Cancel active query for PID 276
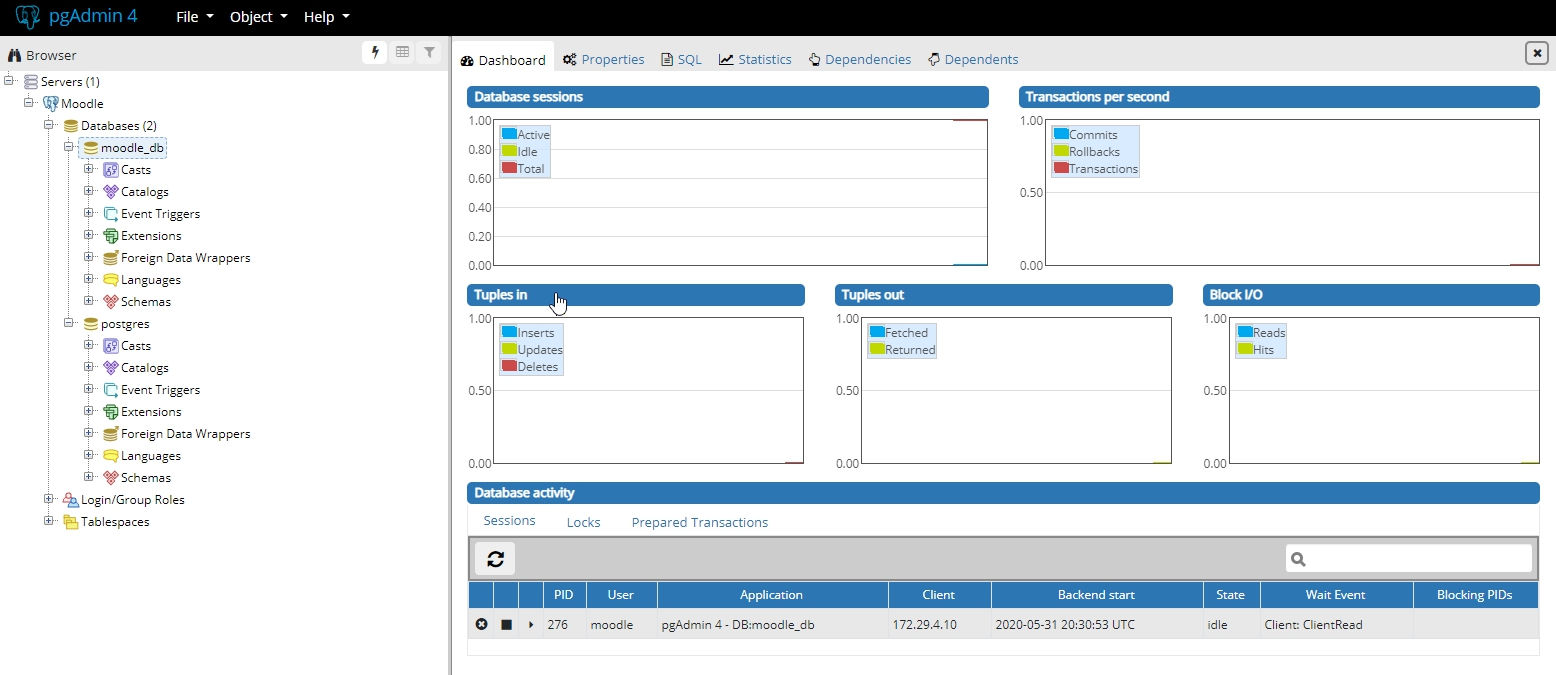 coord(506,624)
